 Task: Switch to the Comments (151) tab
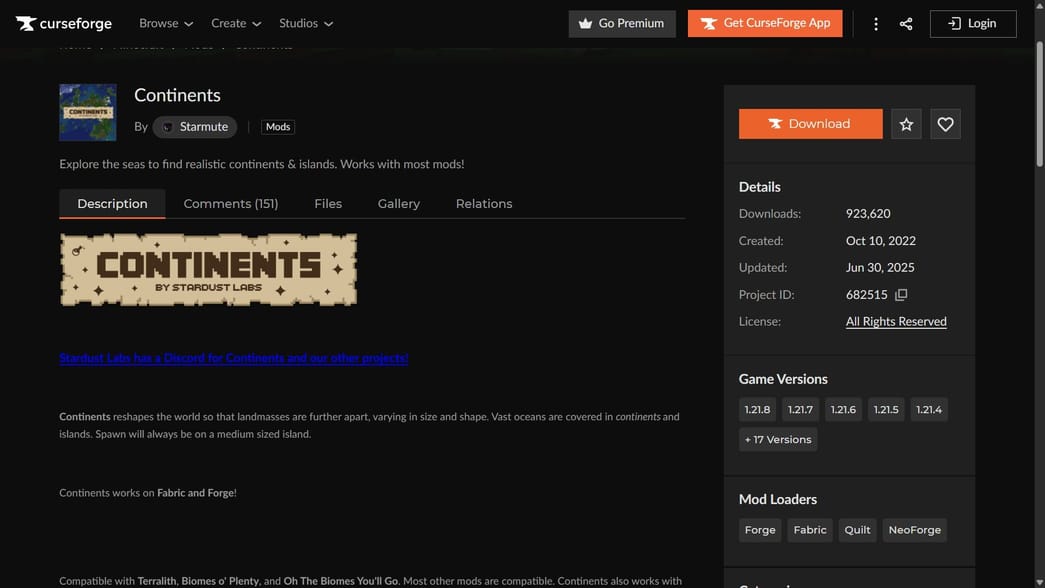point(230,203)
